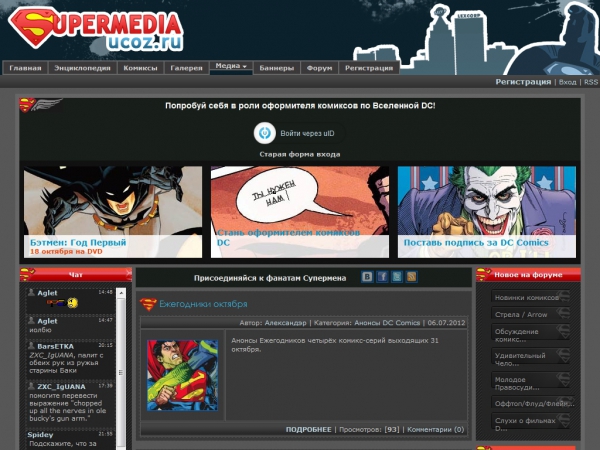Screen dimensions: 600x450
Task: Click the VKontakte social icon
Action: click(367, 277)
